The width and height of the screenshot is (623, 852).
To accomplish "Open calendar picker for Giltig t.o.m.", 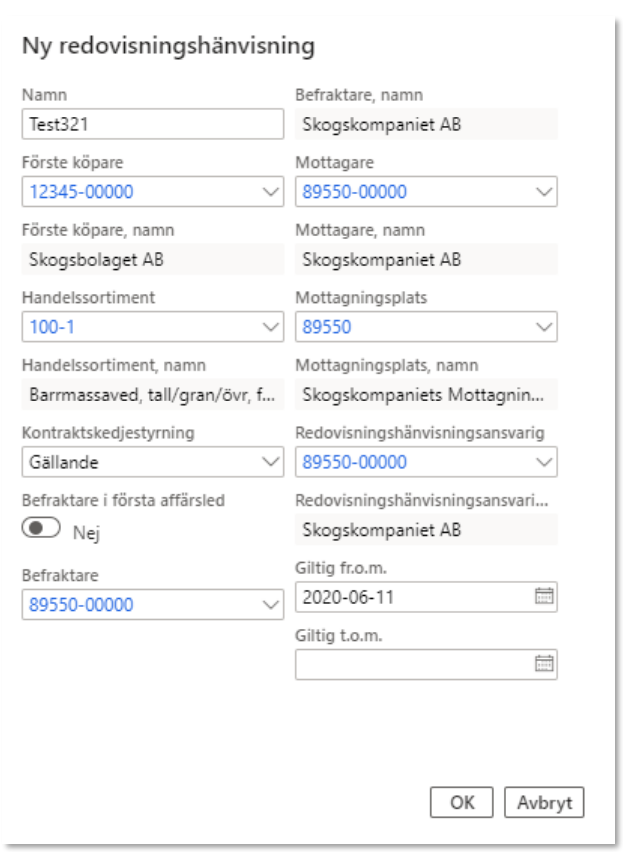I will (x=544, y=663).
